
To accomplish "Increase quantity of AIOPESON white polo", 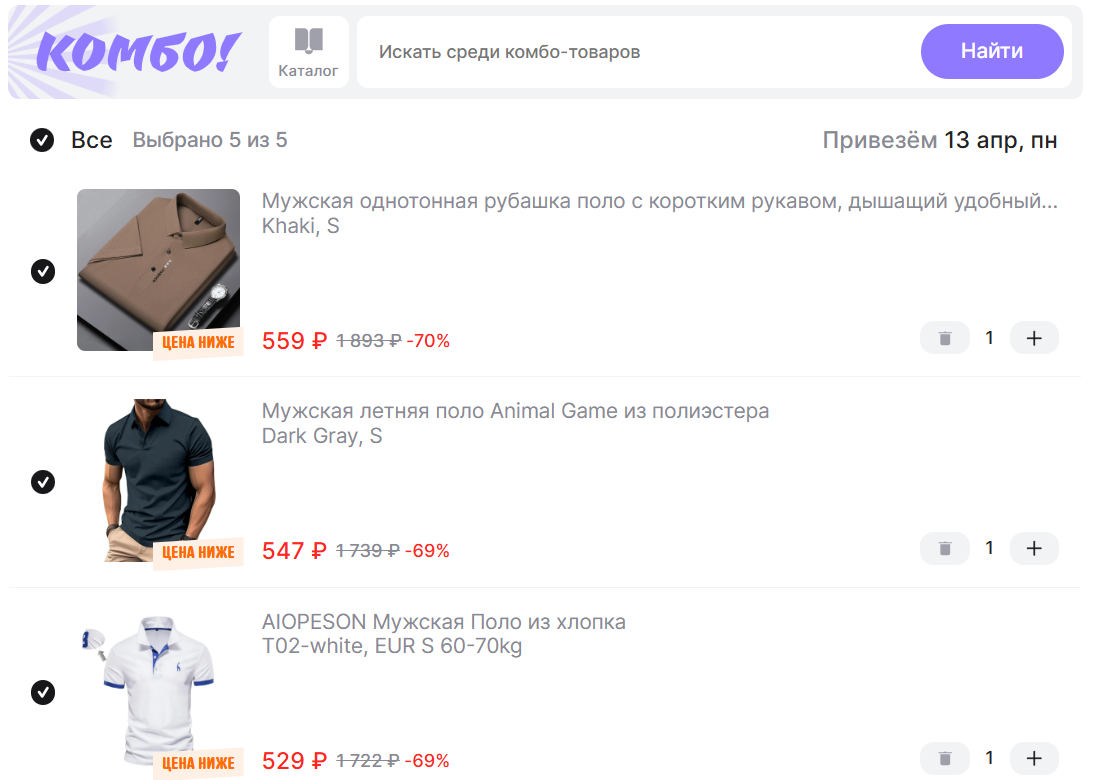I will coord(1034,758).
